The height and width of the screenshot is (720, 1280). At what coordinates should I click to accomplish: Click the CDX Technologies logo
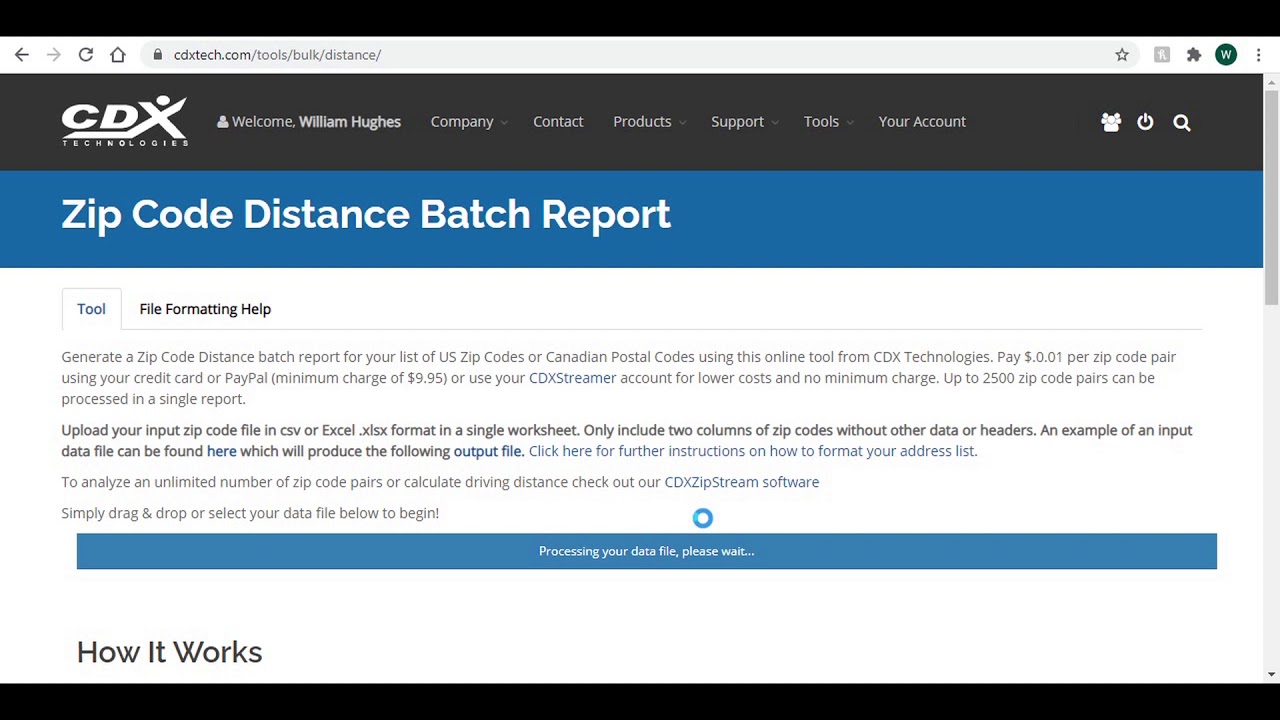point(125,121)
